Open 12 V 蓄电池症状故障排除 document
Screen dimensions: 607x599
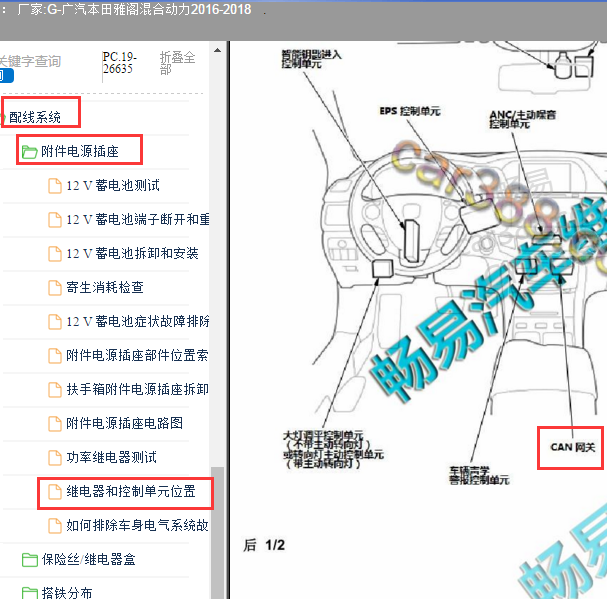138,321
